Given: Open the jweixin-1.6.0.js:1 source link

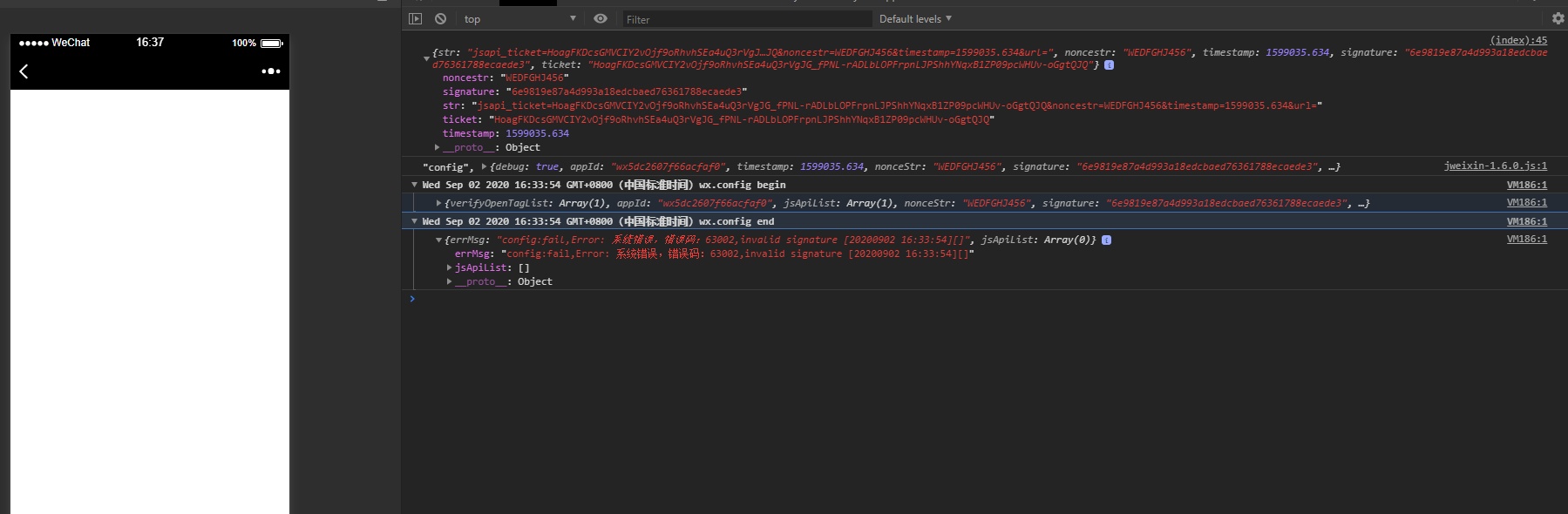Looking at the screenshot, I should [1496, 166].
